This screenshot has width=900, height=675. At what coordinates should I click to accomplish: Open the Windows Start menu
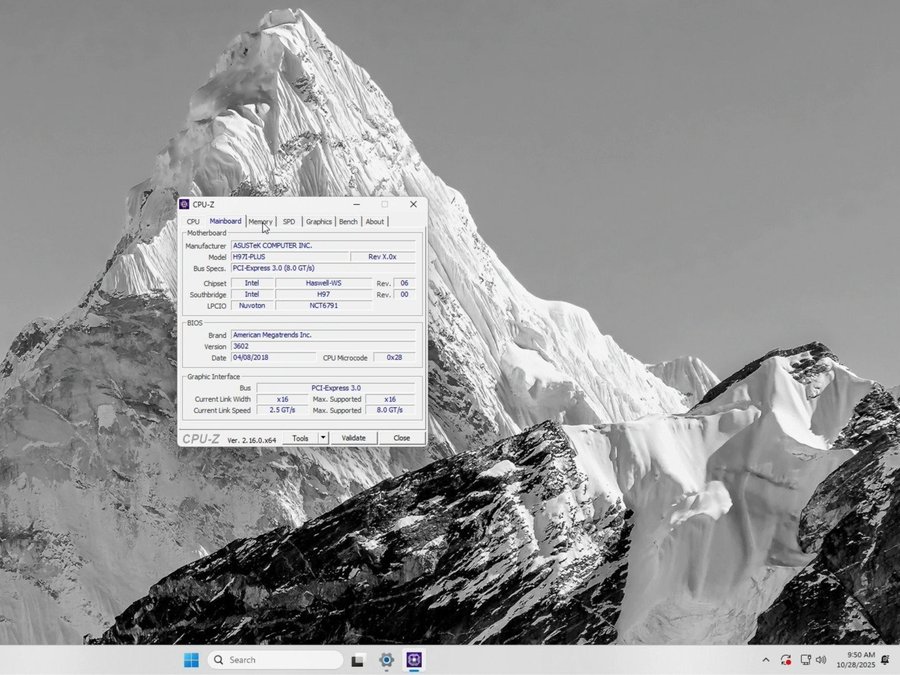point(191,660)
